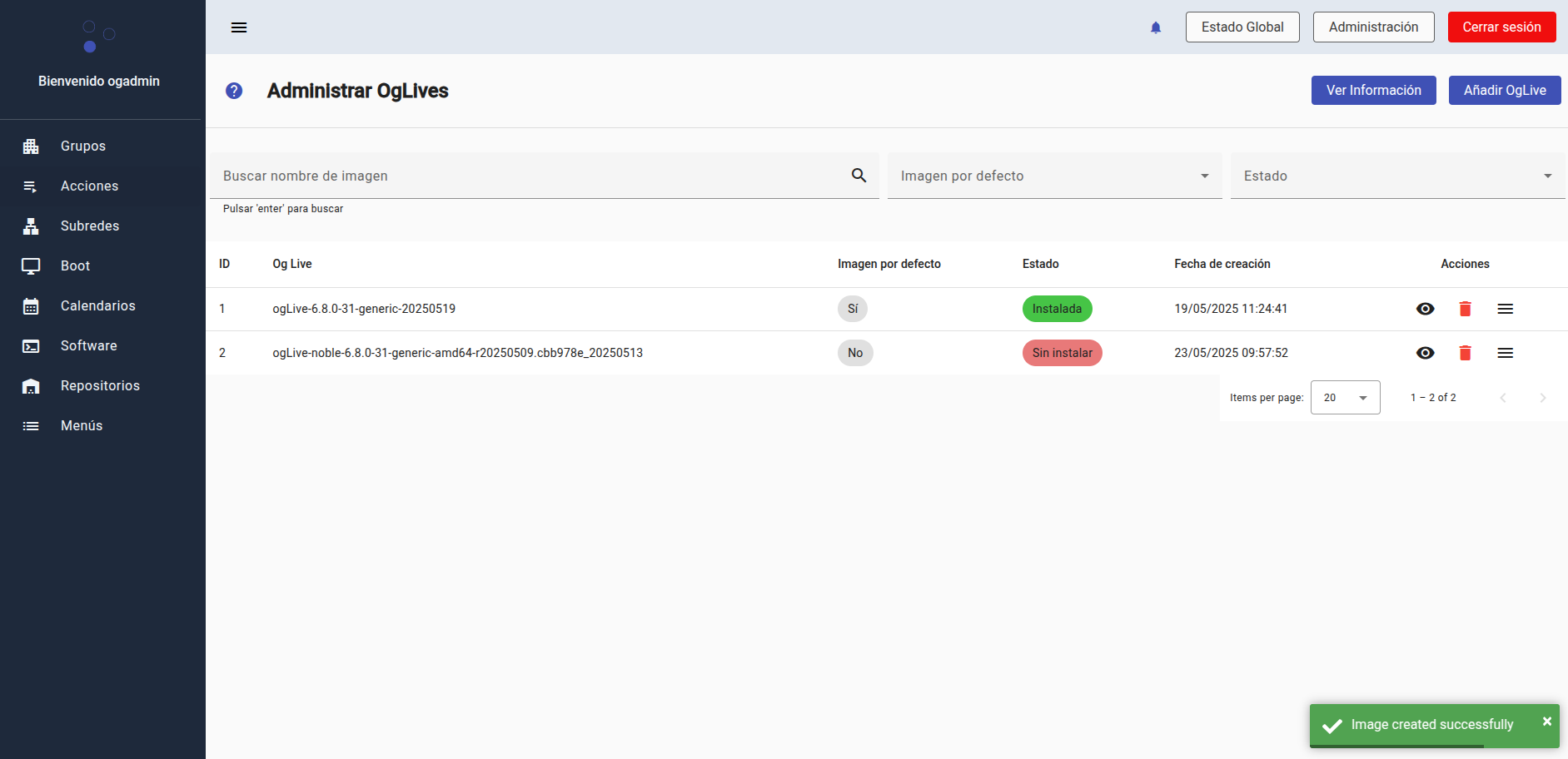The height and width of the screenshot is (759, 1568).
Task: Click the search magnifier icon
Action: [x=859, y=176]
